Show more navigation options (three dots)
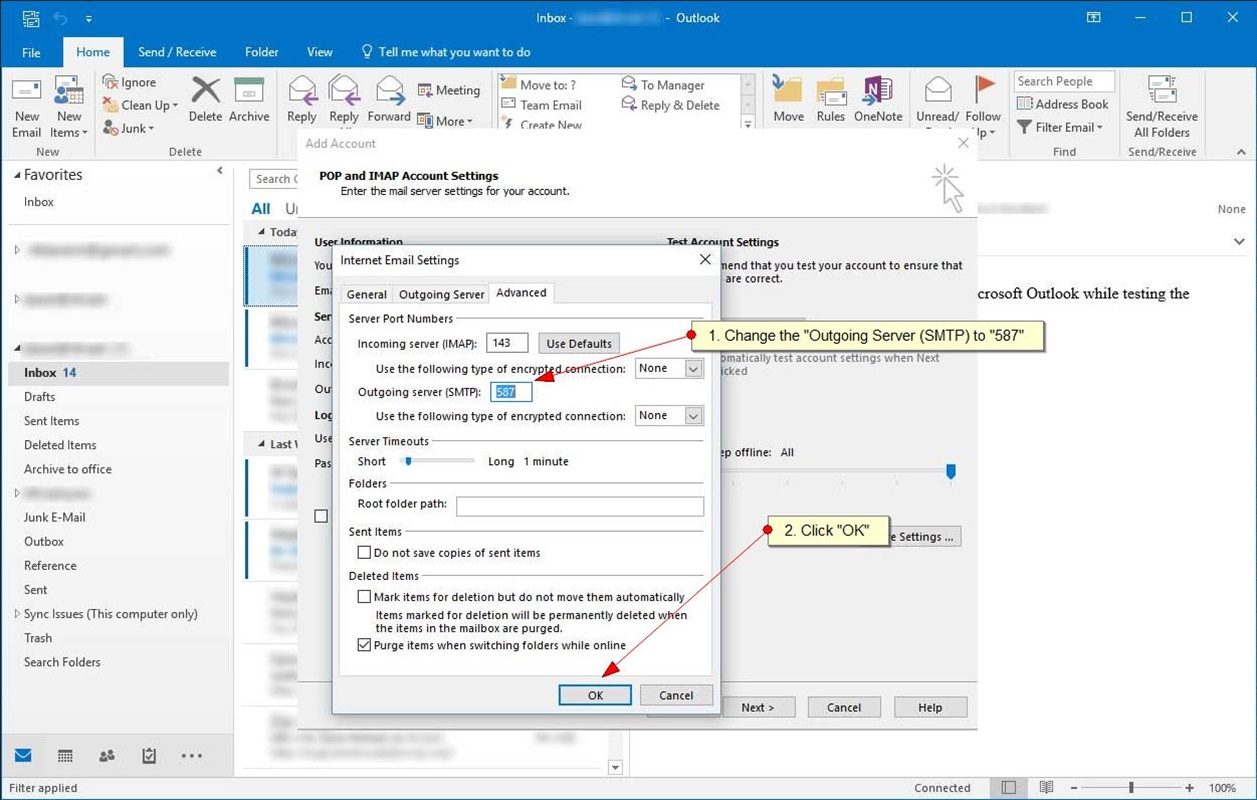Viewport: 1257px width, 800px height. point(191,756)
